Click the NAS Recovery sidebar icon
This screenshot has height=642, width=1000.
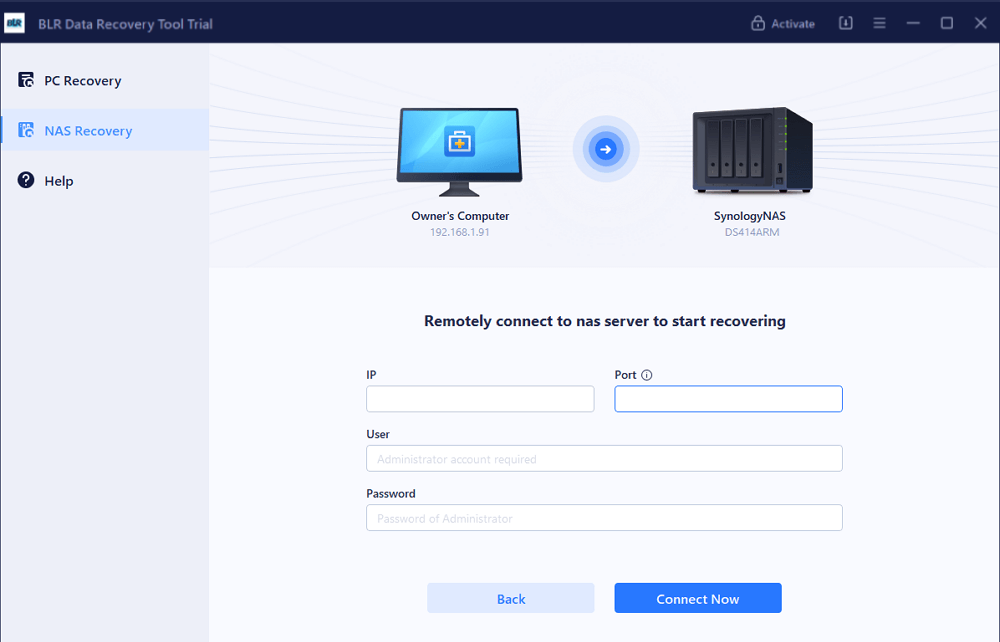(x=26, y=130)
